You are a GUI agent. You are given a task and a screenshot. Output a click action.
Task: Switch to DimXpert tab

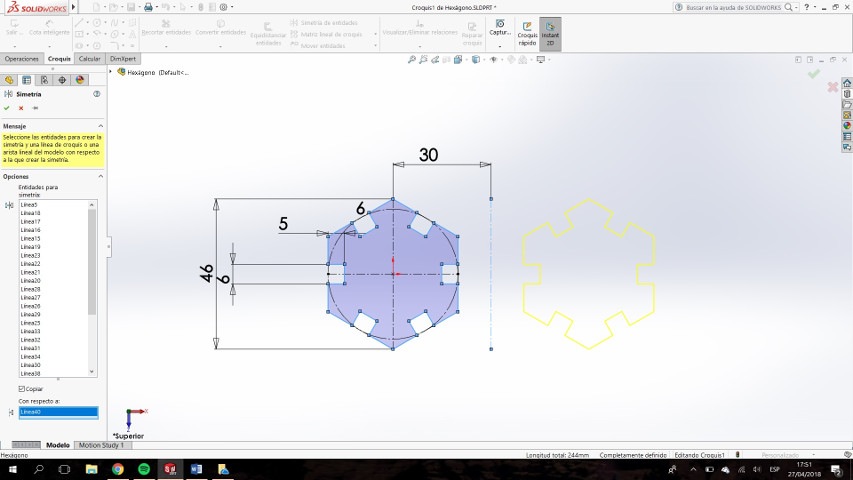pyautogui.click(x=123, y=59)
